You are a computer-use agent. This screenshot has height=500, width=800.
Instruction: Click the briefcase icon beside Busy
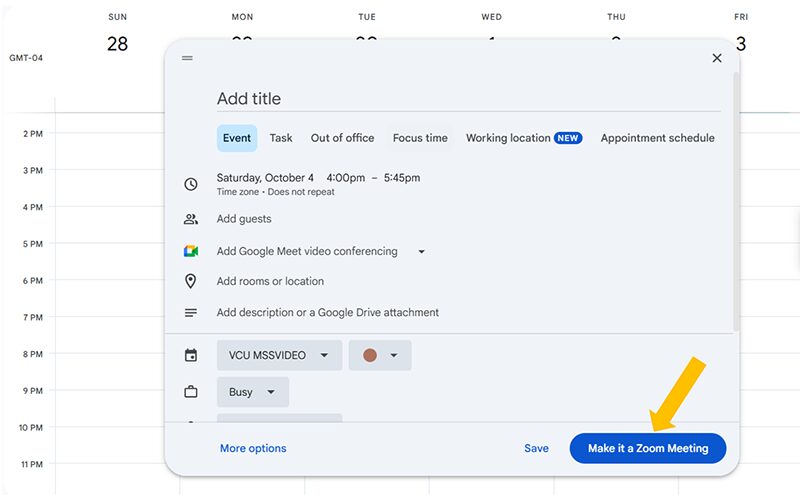[191, 392]
